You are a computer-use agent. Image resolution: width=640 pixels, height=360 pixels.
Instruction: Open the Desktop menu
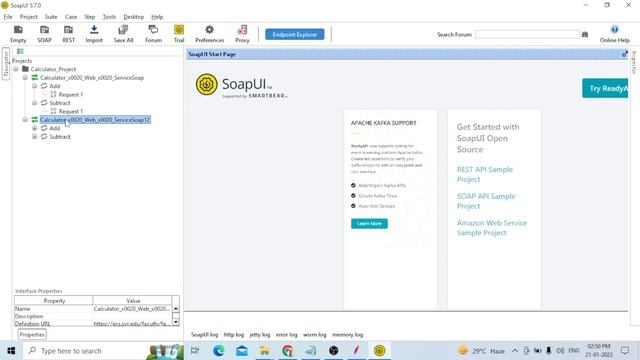click(133, 17)
